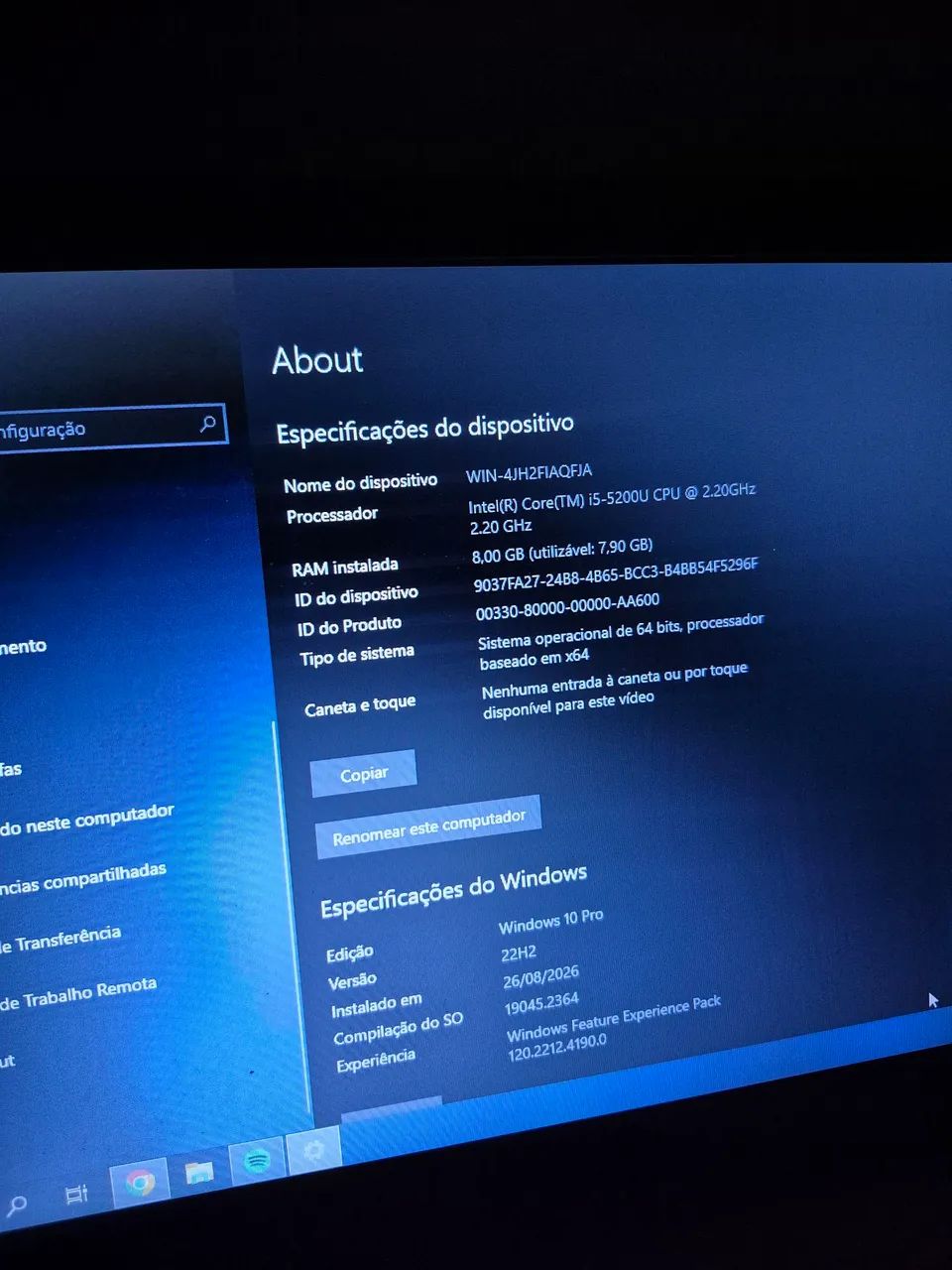952x1270 pixels.
Task: Click device ID value starting 9037FA27
Action: pyautogui.click(x=616, y=574)
